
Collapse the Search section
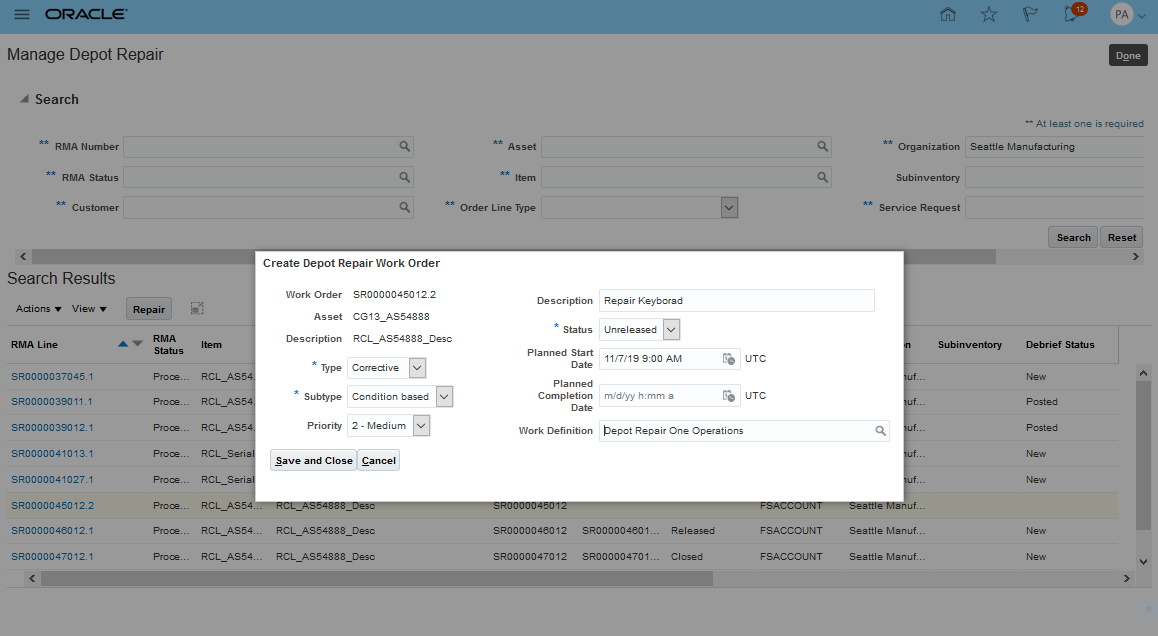click(24, 99)
